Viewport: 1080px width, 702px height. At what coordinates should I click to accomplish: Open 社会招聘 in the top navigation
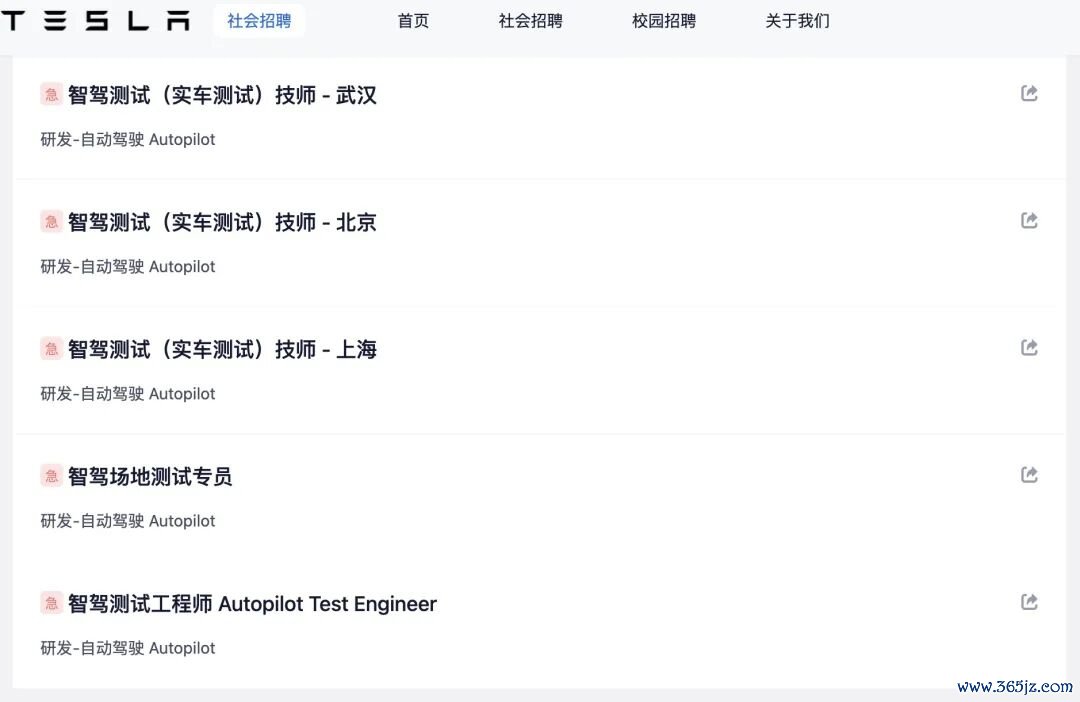coord(530,21)
